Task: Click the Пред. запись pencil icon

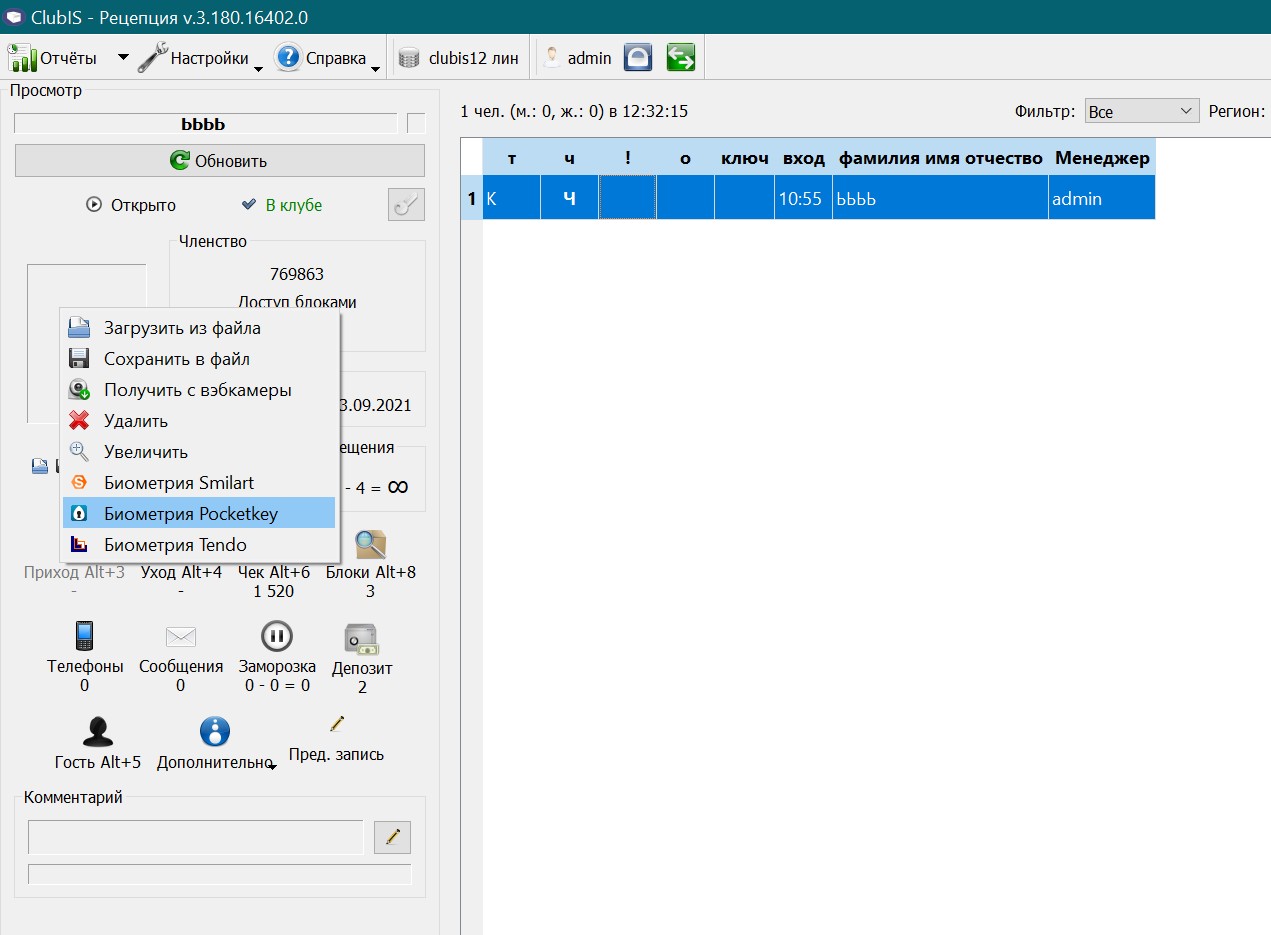Action: tap(336, 723)
